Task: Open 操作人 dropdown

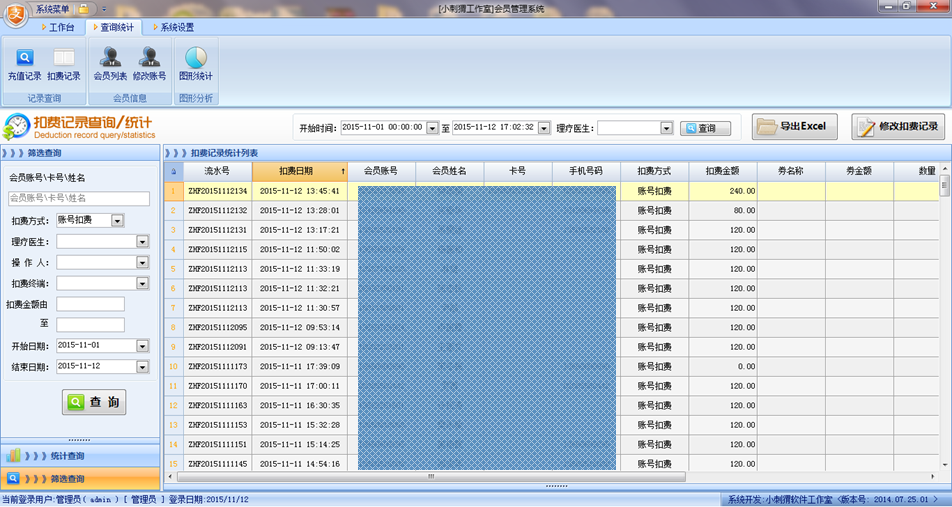Action: point(143,262)
